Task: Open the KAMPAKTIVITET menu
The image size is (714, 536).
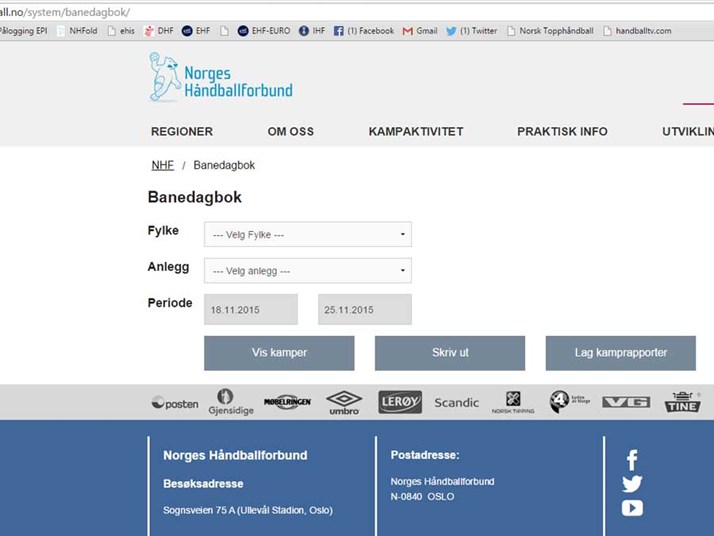Action: point(416,132)
